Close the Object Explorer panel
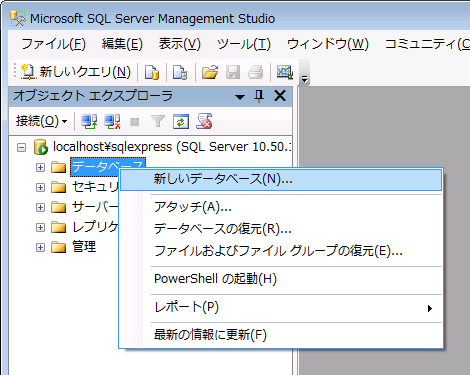Viewport: 470px width, 375px height. click(x=280, y=96)
